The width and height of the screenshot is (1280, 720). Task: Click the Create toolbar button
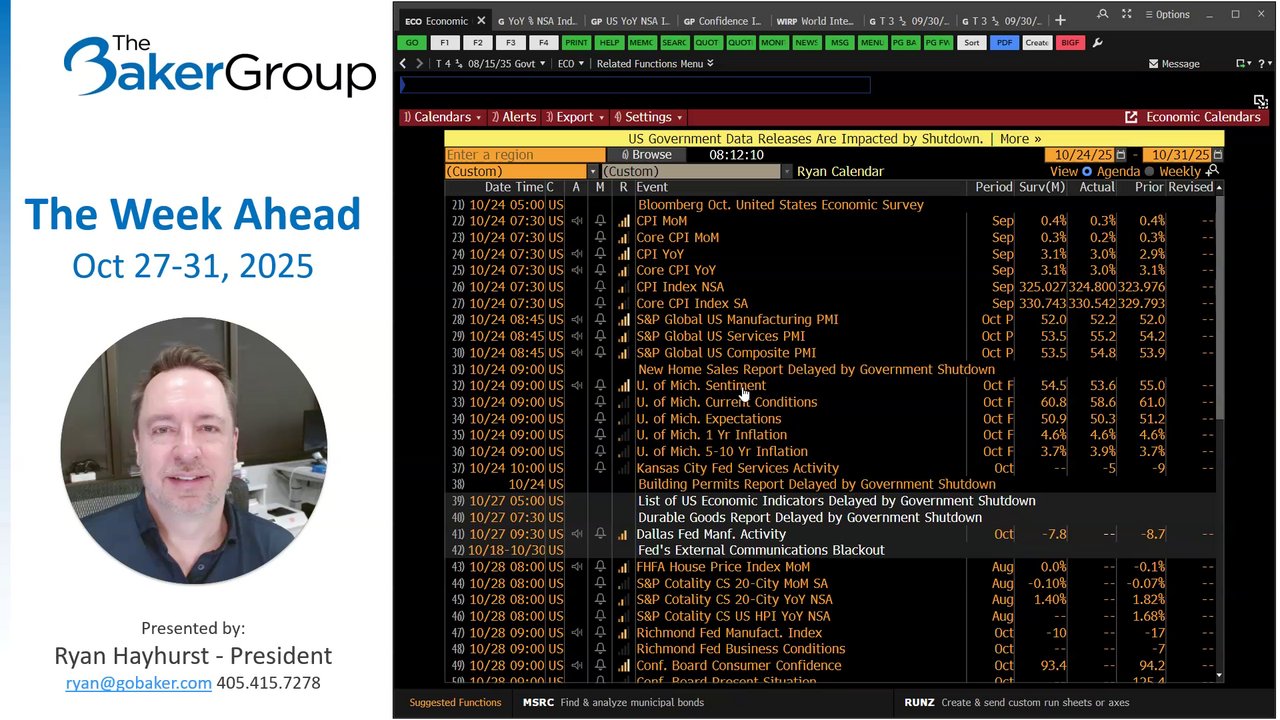tap(1036, 43)
